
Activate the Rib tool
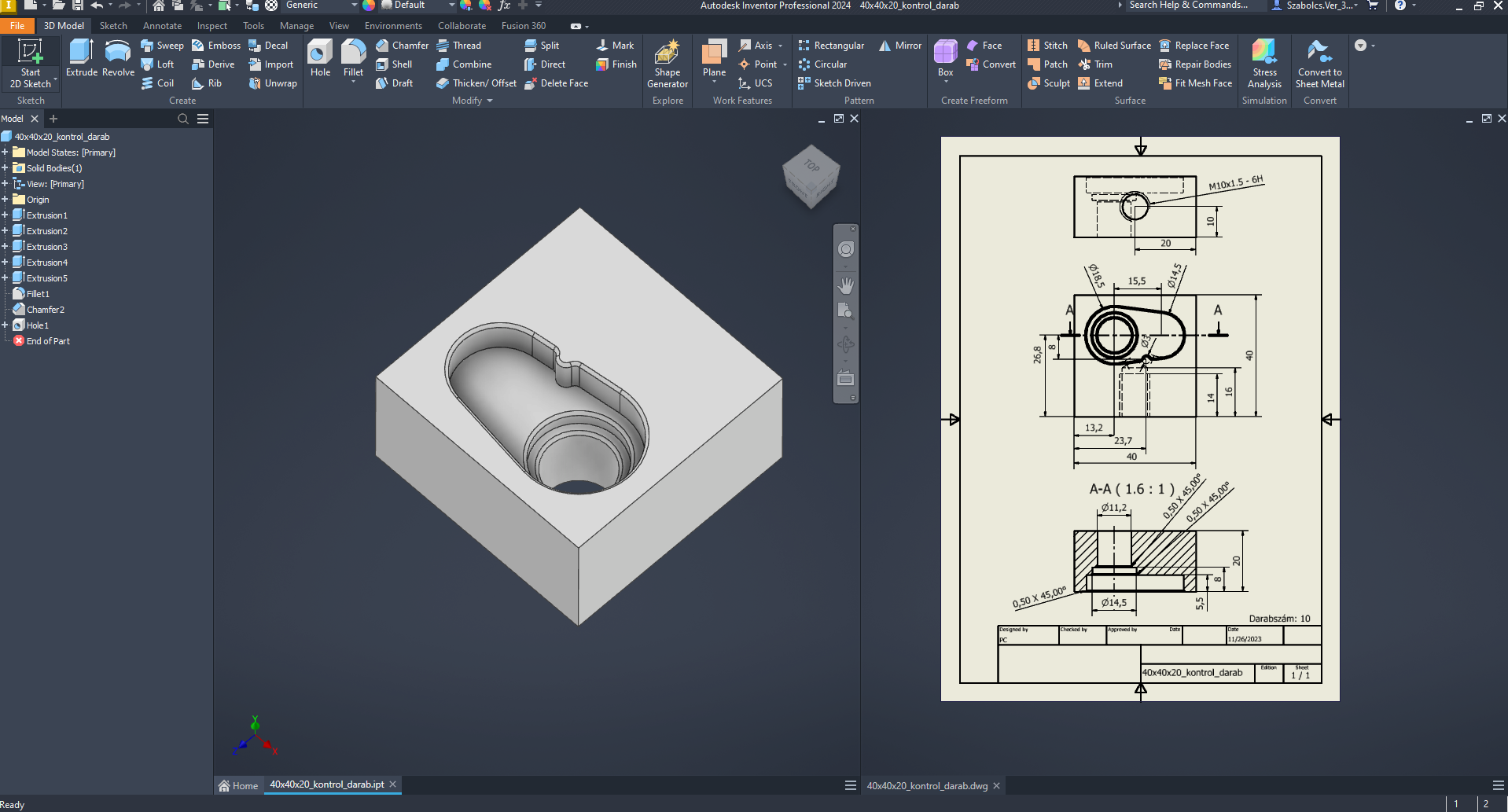(x=207, y=83)
